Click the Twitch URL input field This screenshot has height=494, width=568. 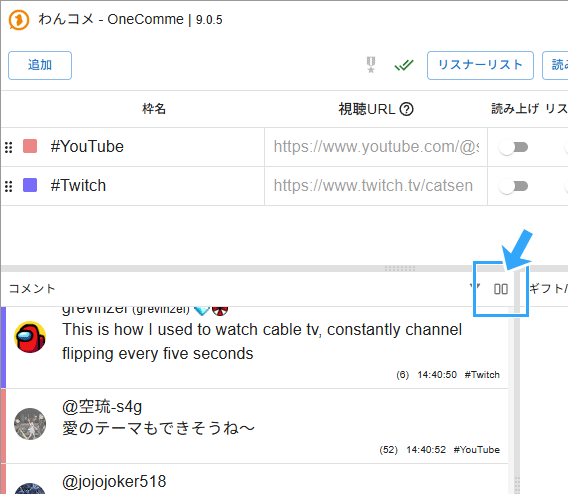pyautogui.click(x=376, y=186)
